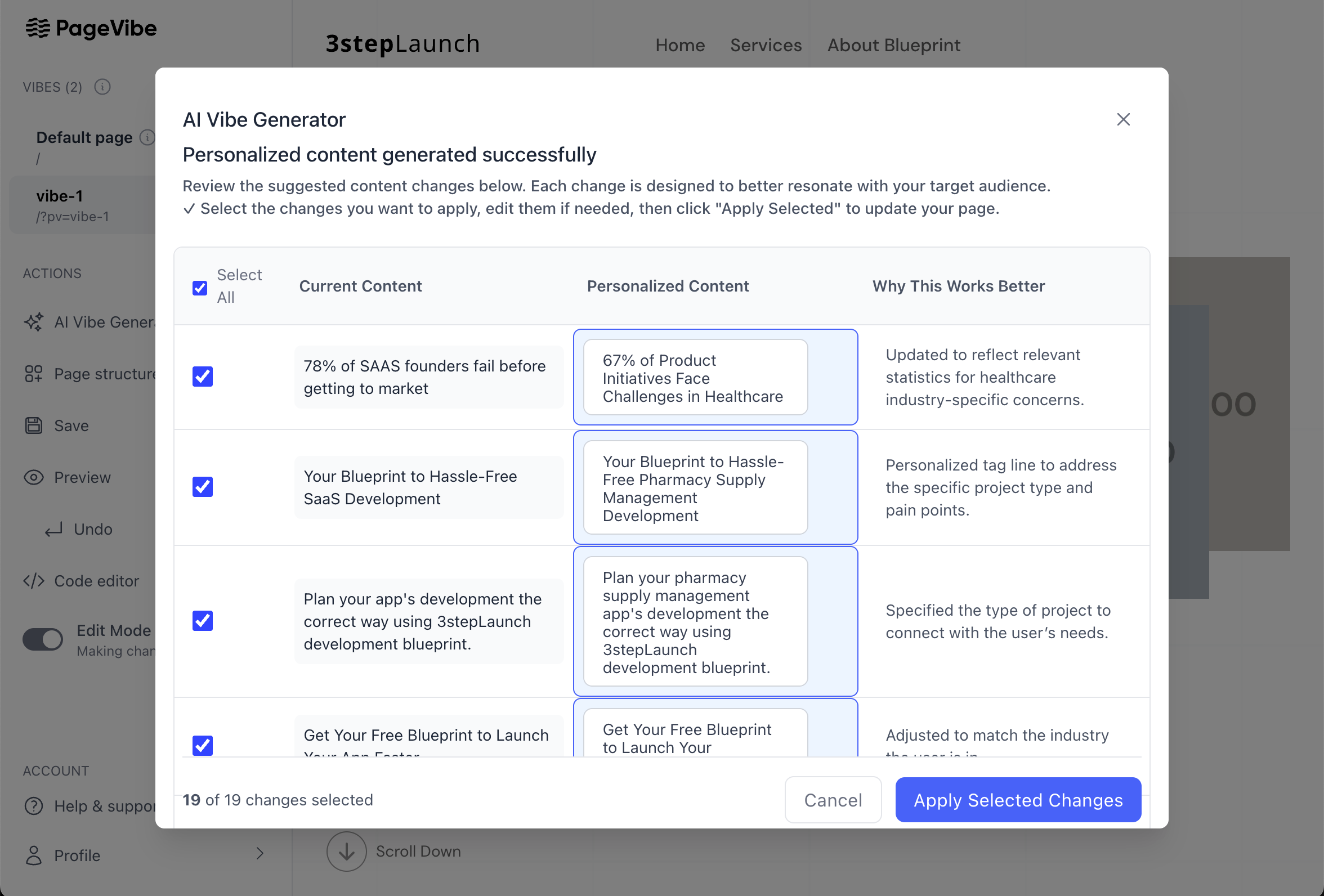Click the Page structure grid icon
The height and width of the screenshot is (896, 1324).
(x=34, y=374)
